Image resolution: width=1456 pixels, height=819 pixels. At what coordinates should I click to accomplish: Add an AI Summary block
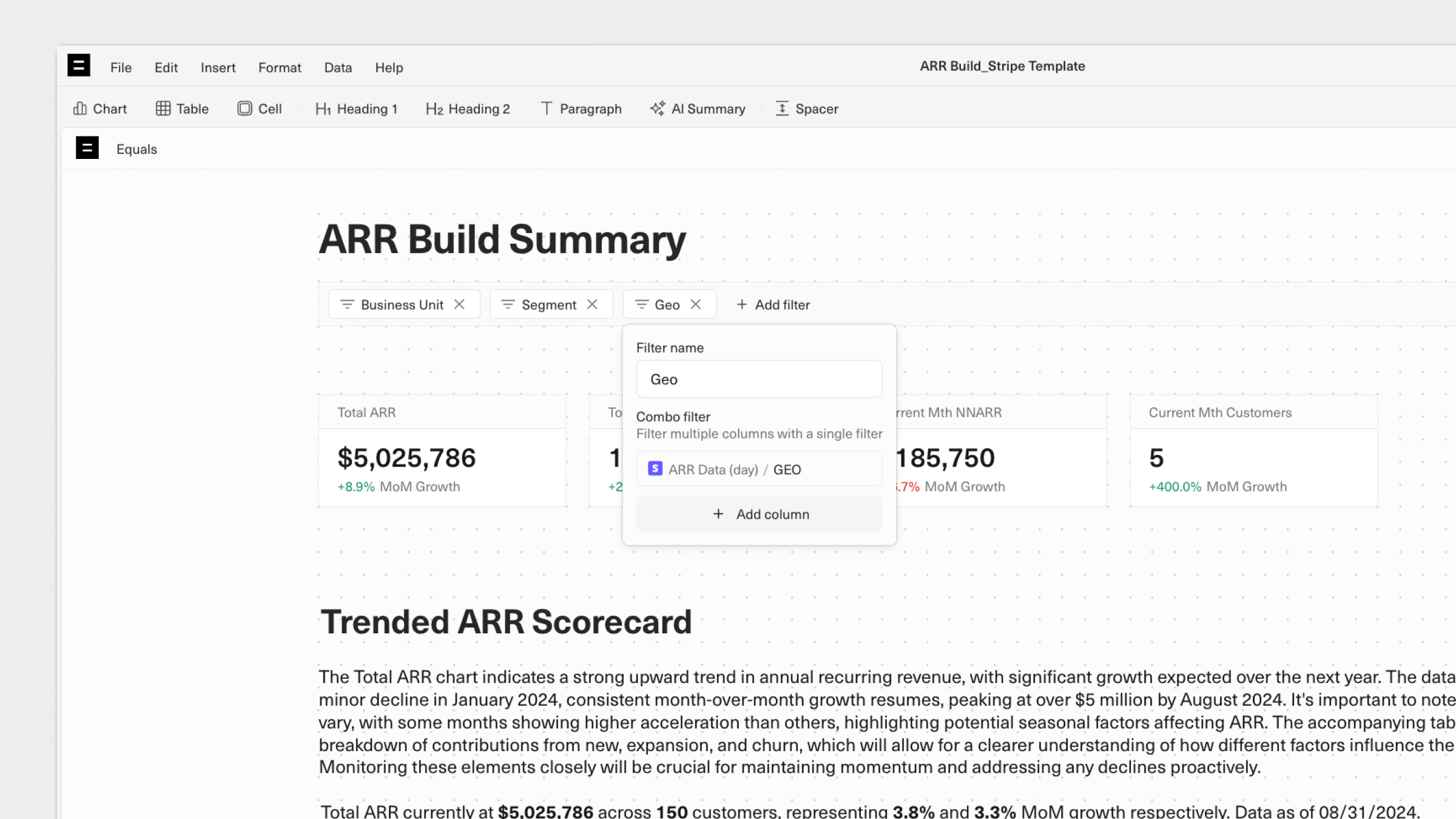[698, 109]
